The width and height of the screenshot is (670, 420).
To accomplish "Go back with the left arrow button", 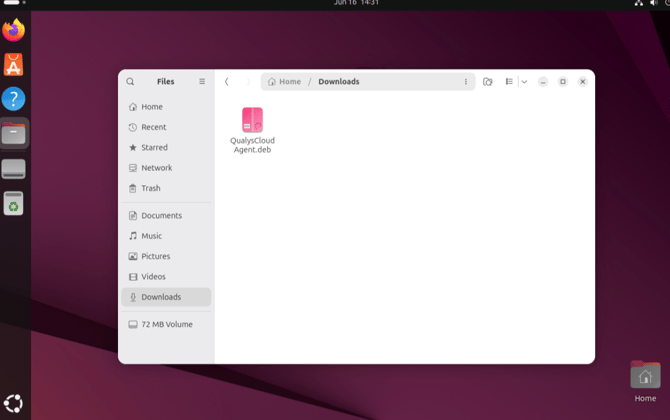I will (226, 82).
